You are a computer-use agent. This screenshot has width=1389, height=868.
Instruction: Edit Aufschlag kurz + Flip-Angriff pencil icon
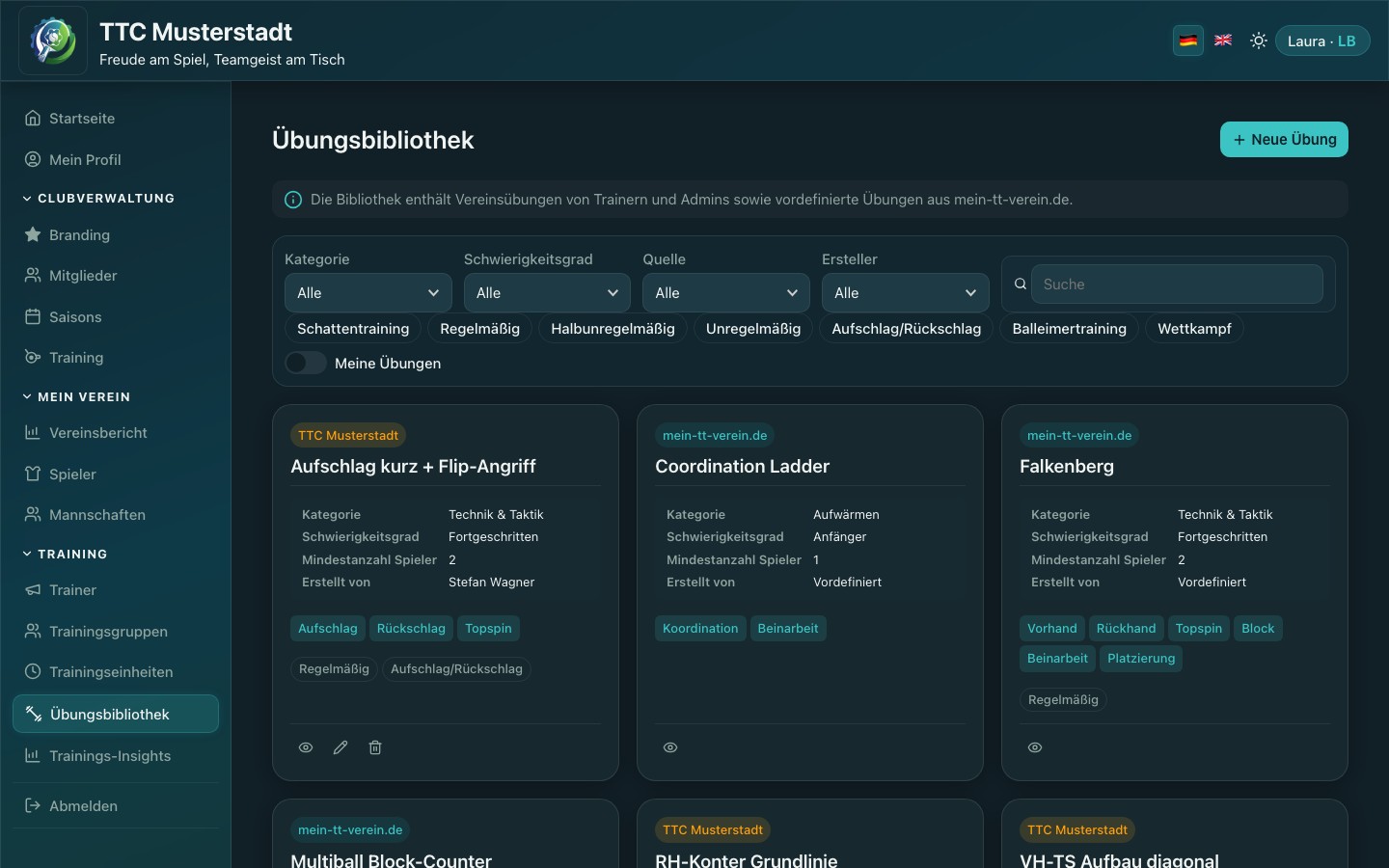[340, 747]
